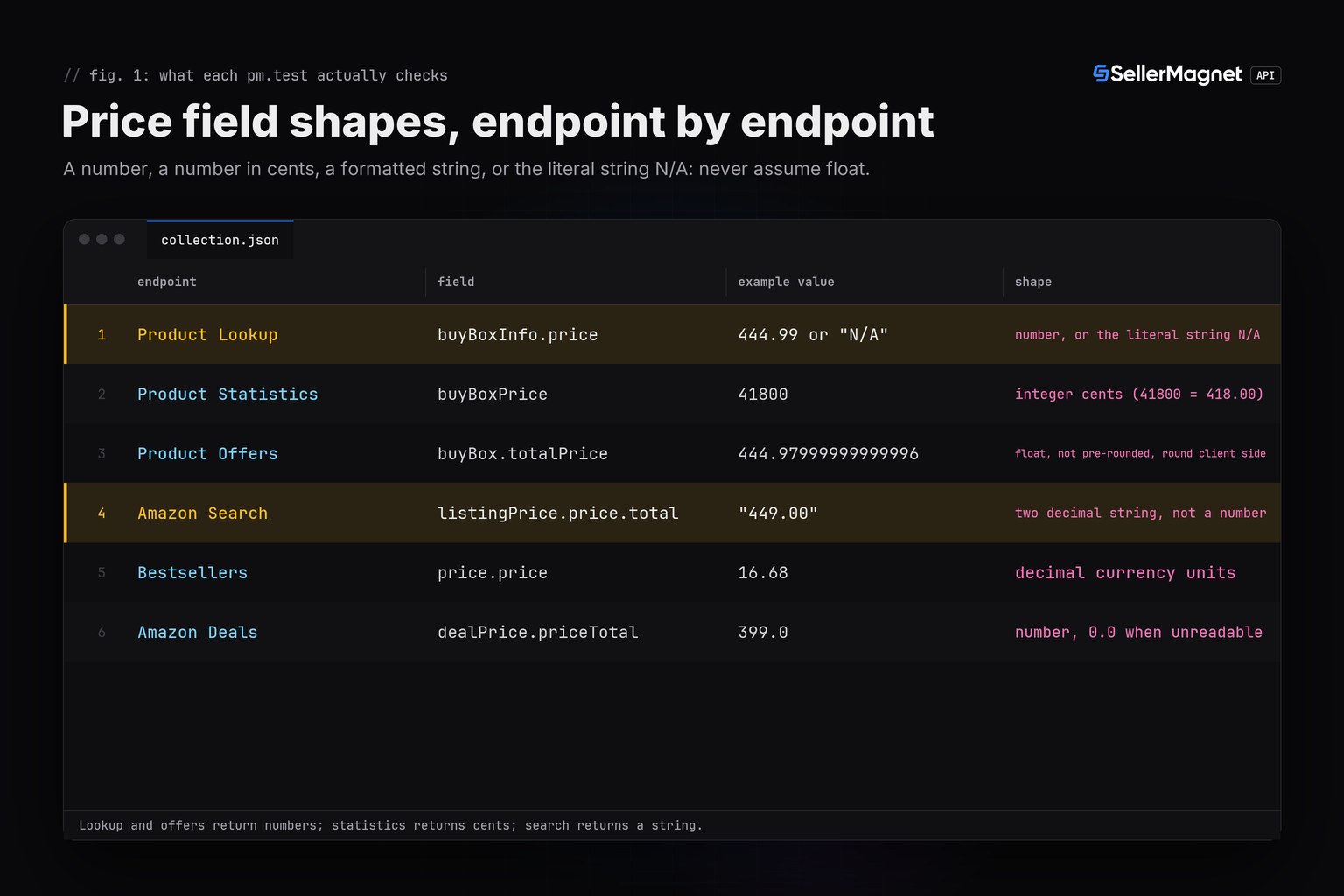Click the price.price field cell
This screenshot has height=896, width=1344.
493,572
